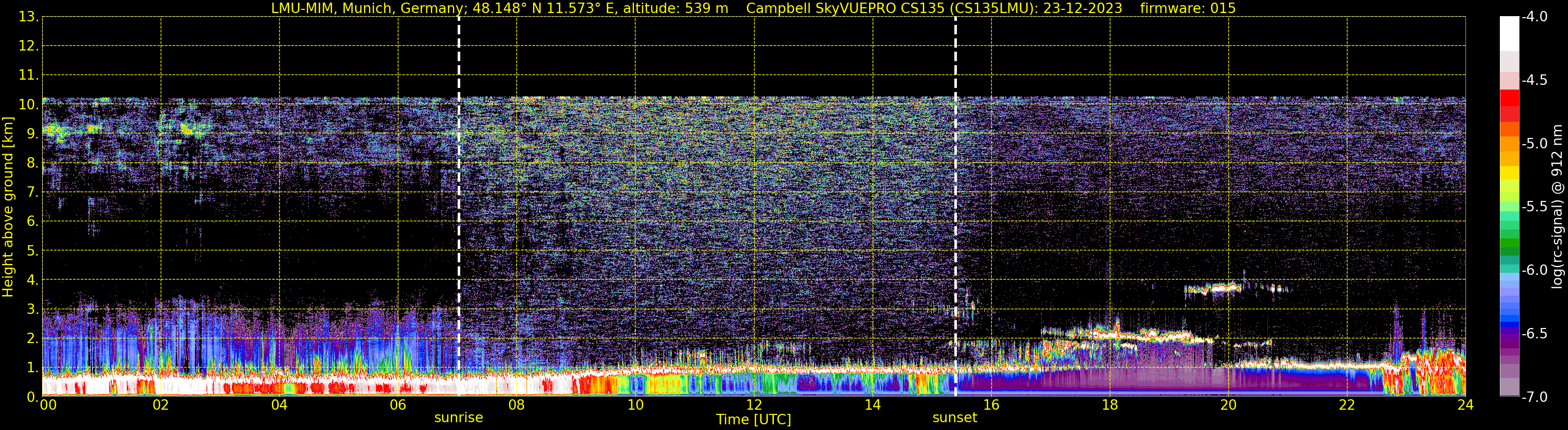Image resolution: width=1568 pixels, height=430 pixels.
Task: Click the time axis tick label 24
Action: pyautogui.click(x=1465, y=405)
